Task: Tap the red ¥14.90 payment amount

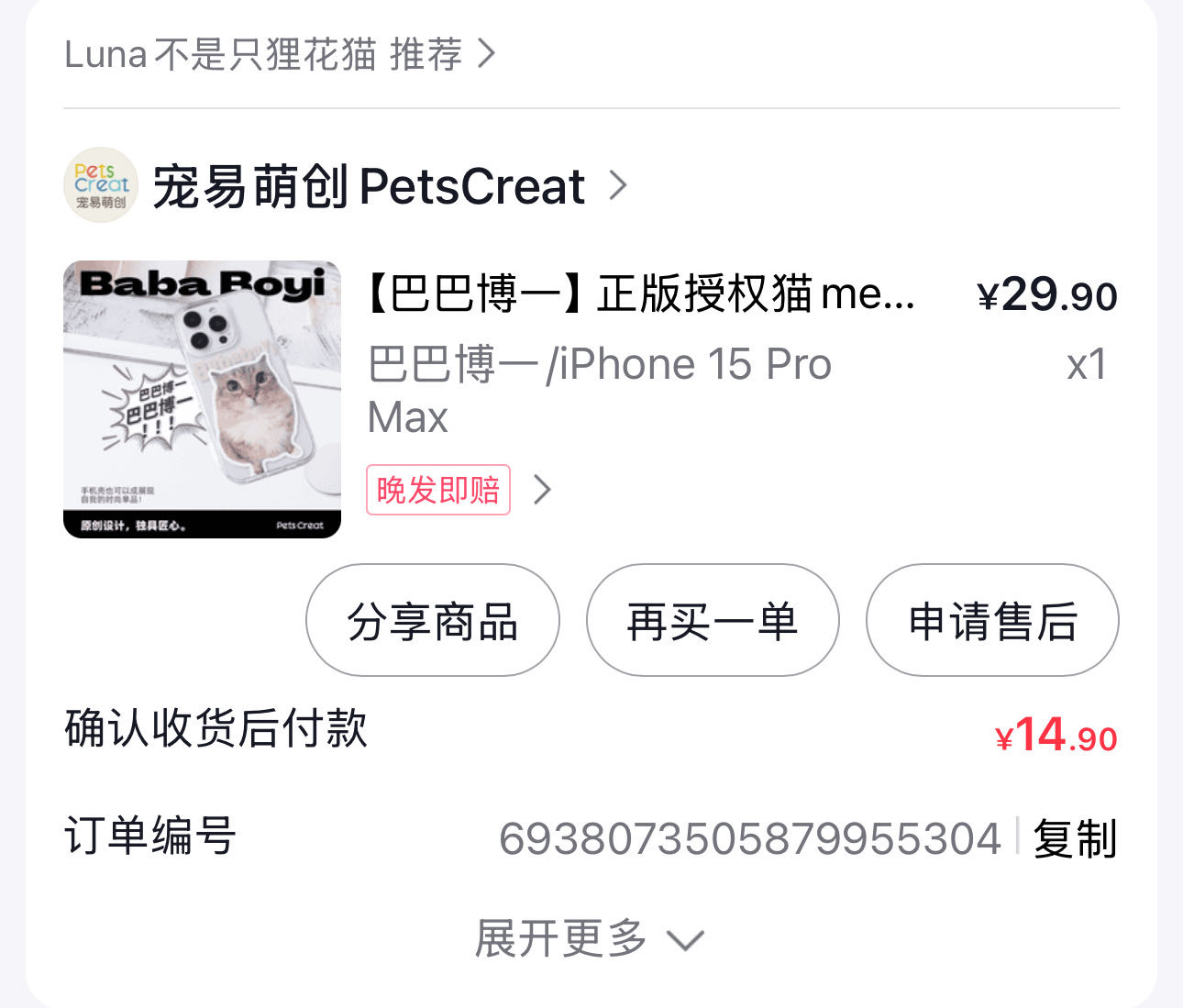Action: click(1056, 736)
